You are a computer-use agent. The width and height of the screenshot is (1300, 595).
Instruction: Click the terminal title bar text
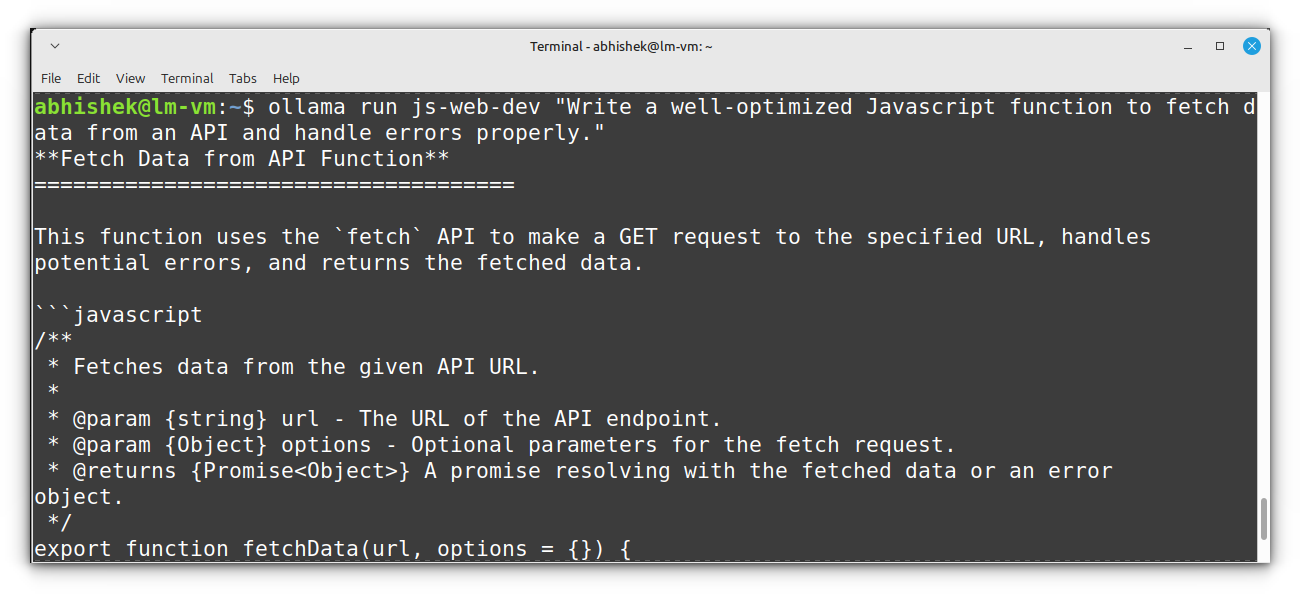[621, 46]
